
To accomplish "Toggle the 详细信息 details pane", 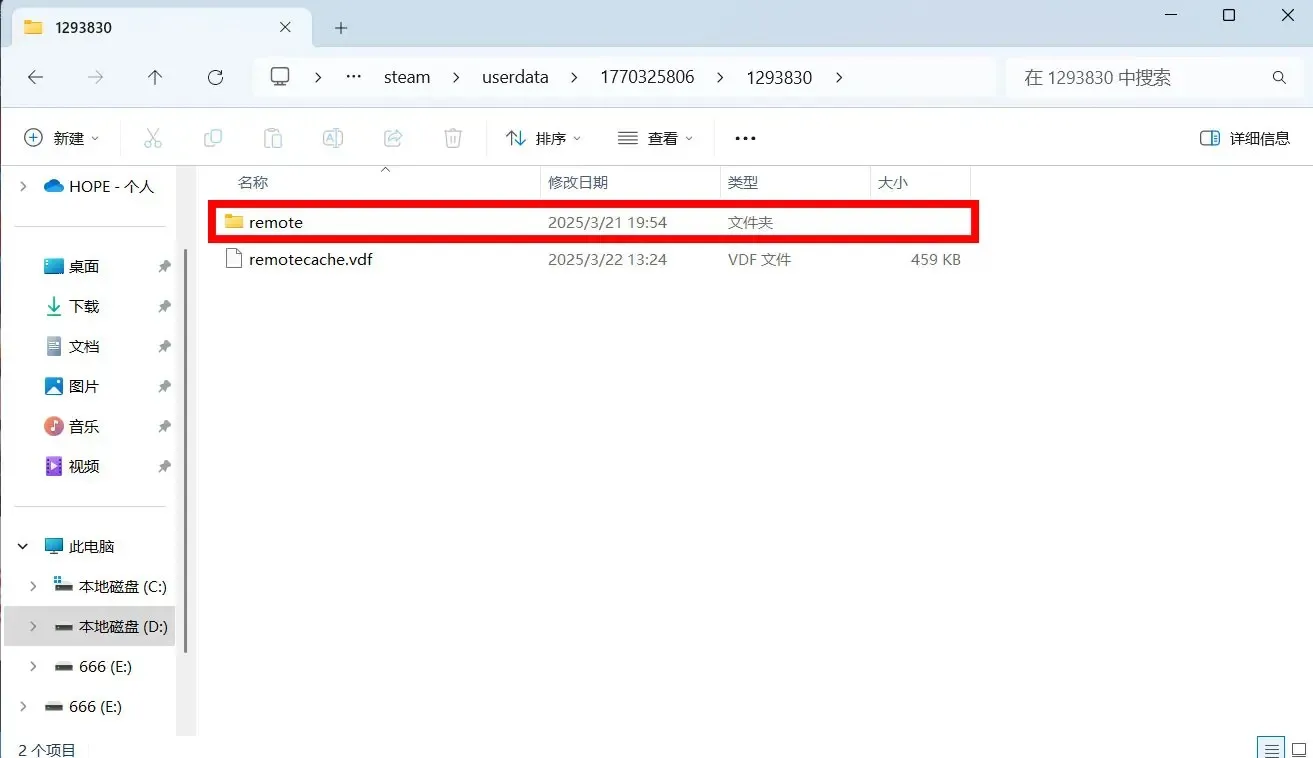I will click(x=1245, y=138).
